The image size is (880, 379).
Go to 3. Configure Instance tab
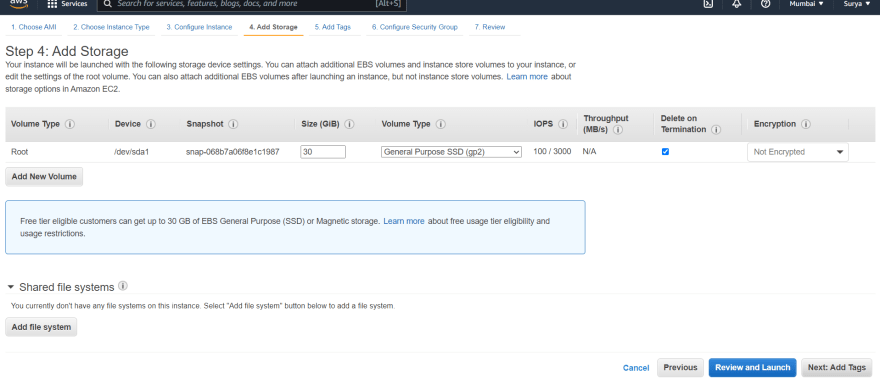pyautogui.click(x=199, y=27)
